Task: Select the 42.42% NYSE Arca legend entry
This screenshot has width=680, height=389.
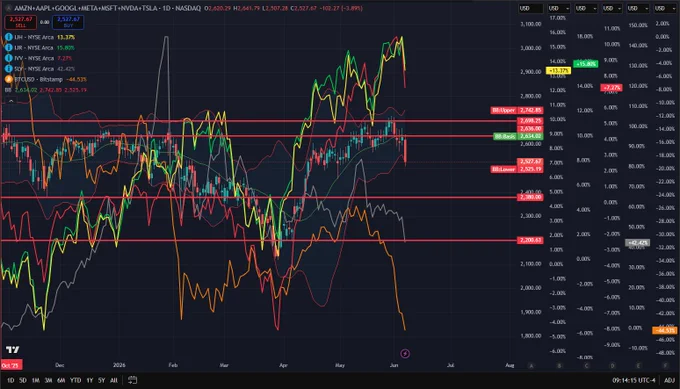Action: coord(44,69)
